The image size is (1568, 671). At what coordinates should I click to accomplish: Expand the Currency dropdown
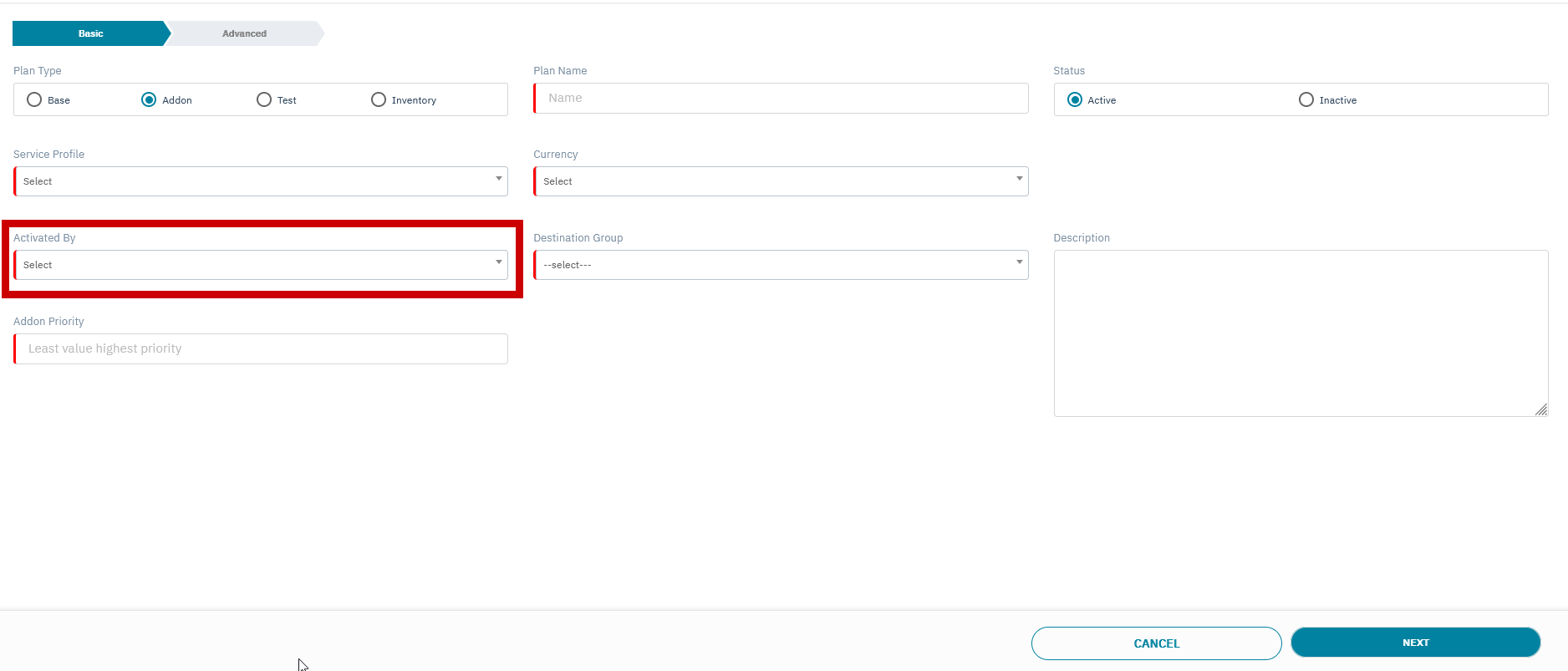tap(780, 181)
